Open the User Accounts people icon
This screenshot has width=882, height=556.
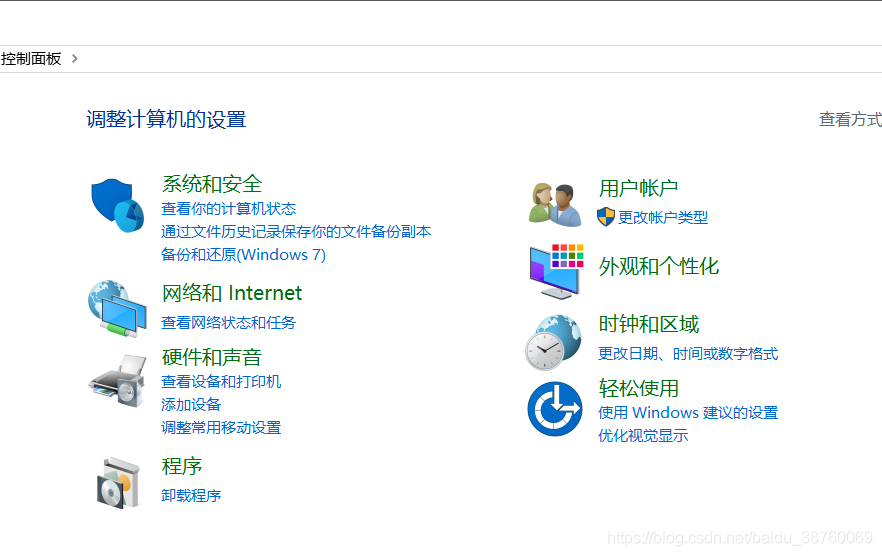coord(555,204)
